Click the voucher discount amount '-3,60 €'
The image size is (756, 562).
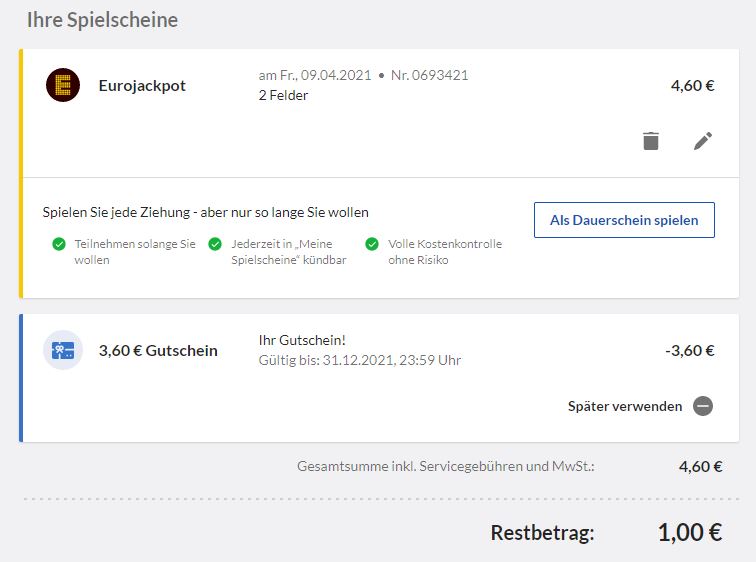point(689,350)
